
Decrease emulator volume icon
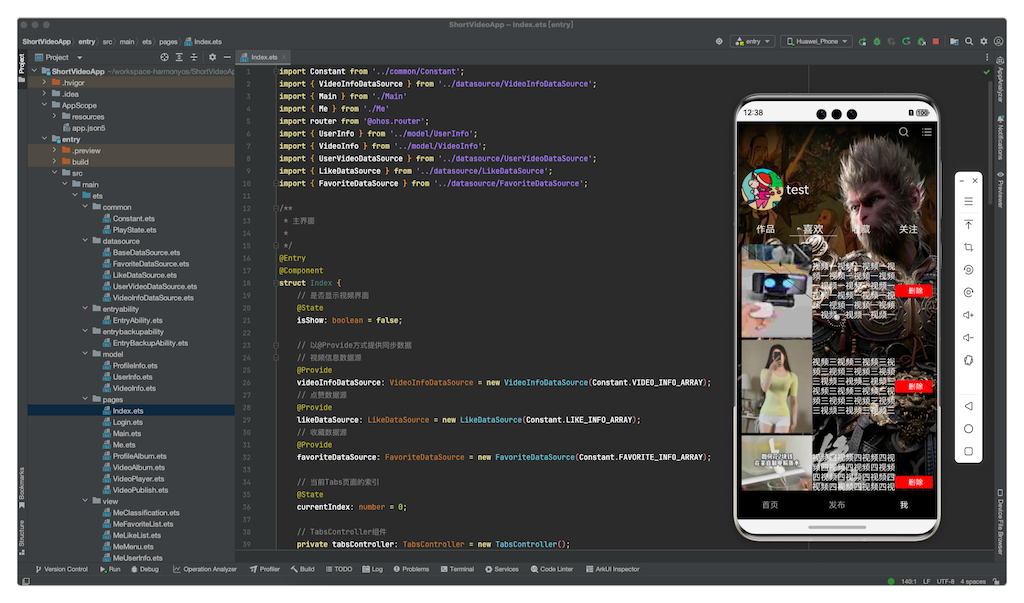pos(968,338)
